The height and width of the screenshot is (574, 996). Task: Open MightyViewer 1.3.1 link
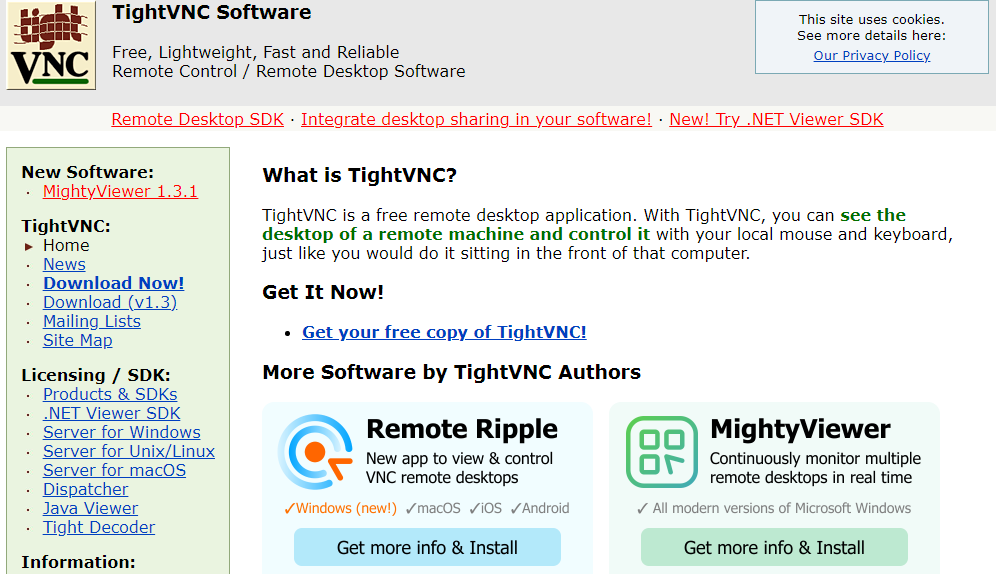point(120,191)
